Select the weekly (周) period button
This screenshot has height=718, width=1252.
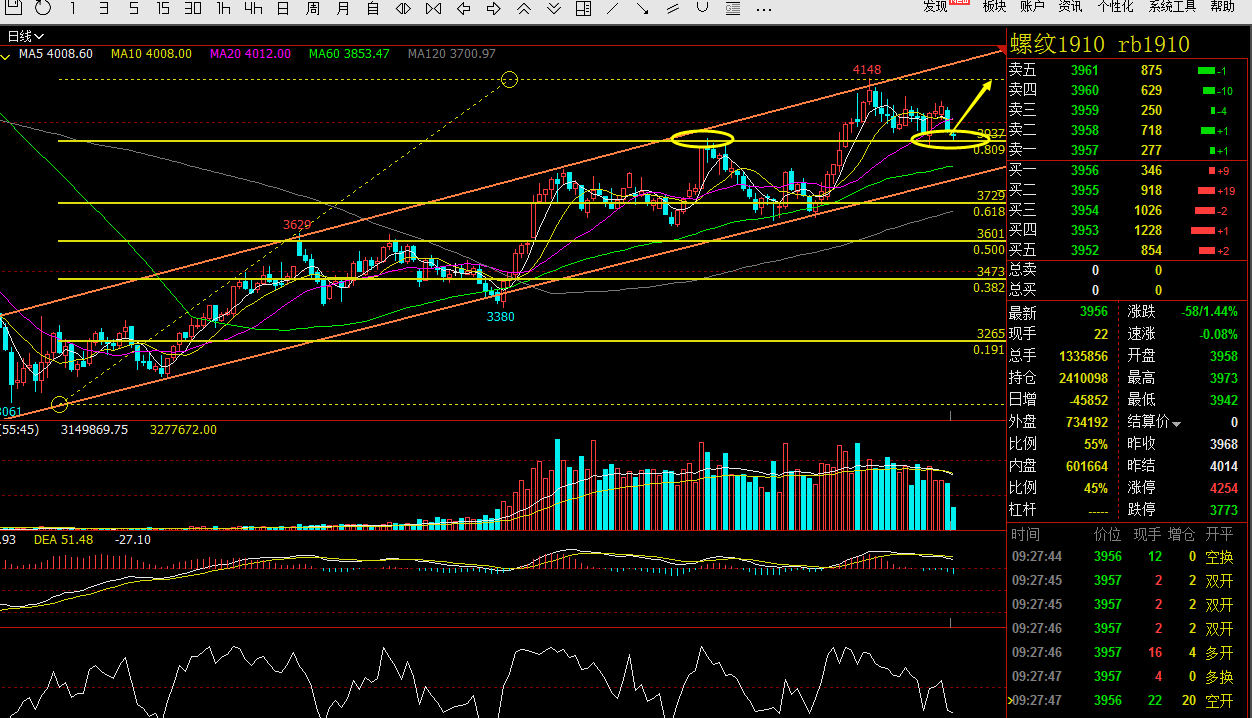tap(313, 8)
